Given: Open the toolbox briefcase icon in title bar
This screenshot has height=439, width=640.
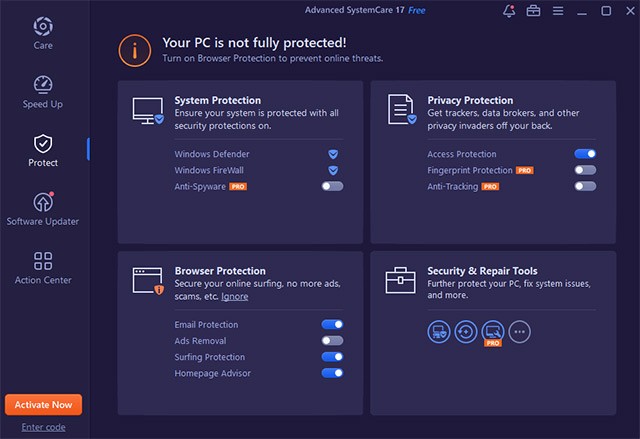Looking at the screenshot, I should pos(533,11).
